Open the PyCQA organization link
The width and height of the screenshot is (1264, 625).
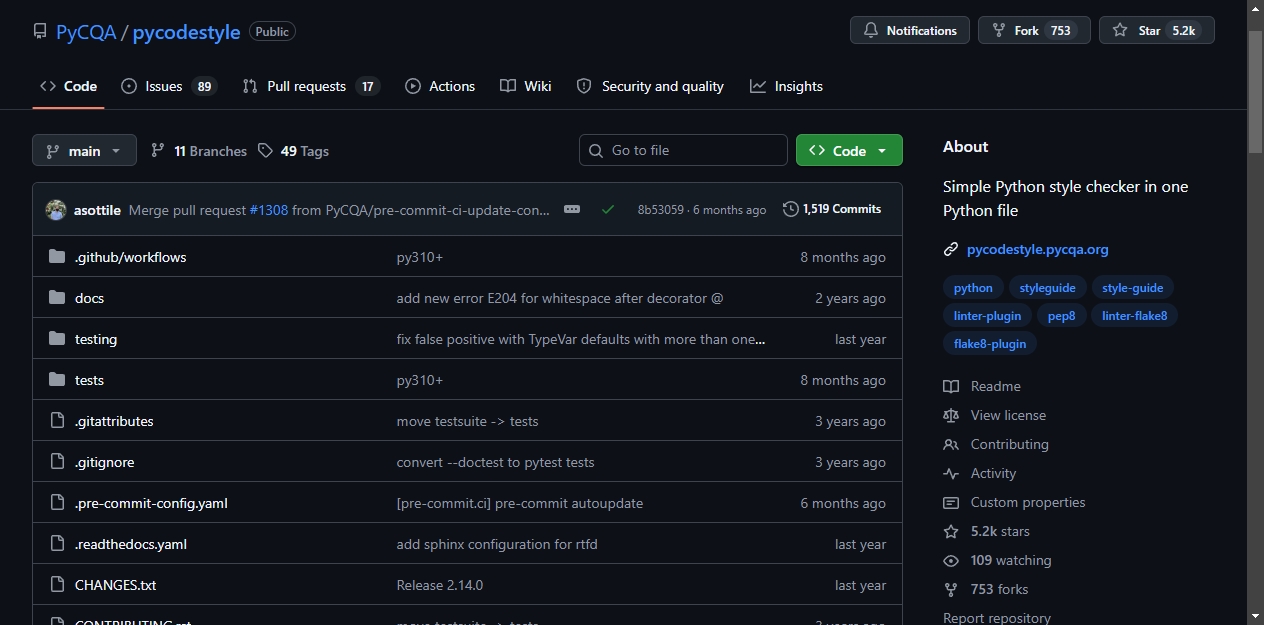pos(86,32)
